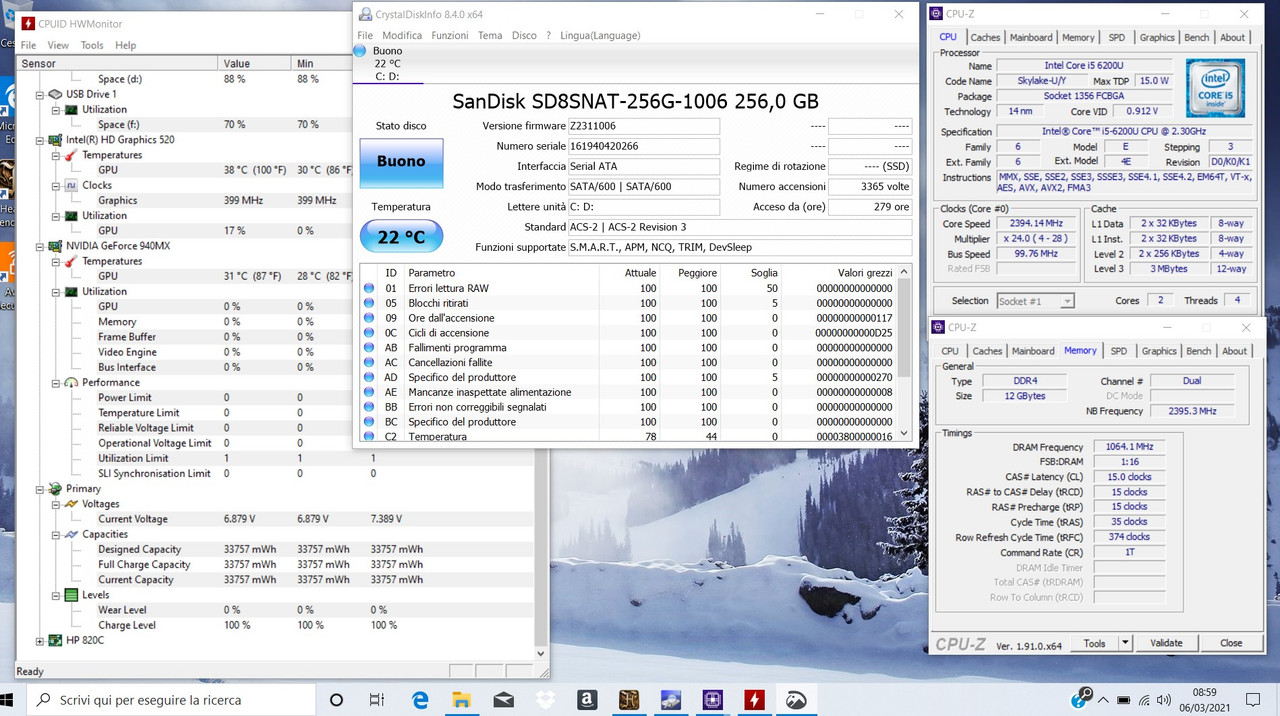Viewport: 1280px width, 716px height.
Task: Open Dropbox from the taskbar
Action: click(x=545, y=699)
